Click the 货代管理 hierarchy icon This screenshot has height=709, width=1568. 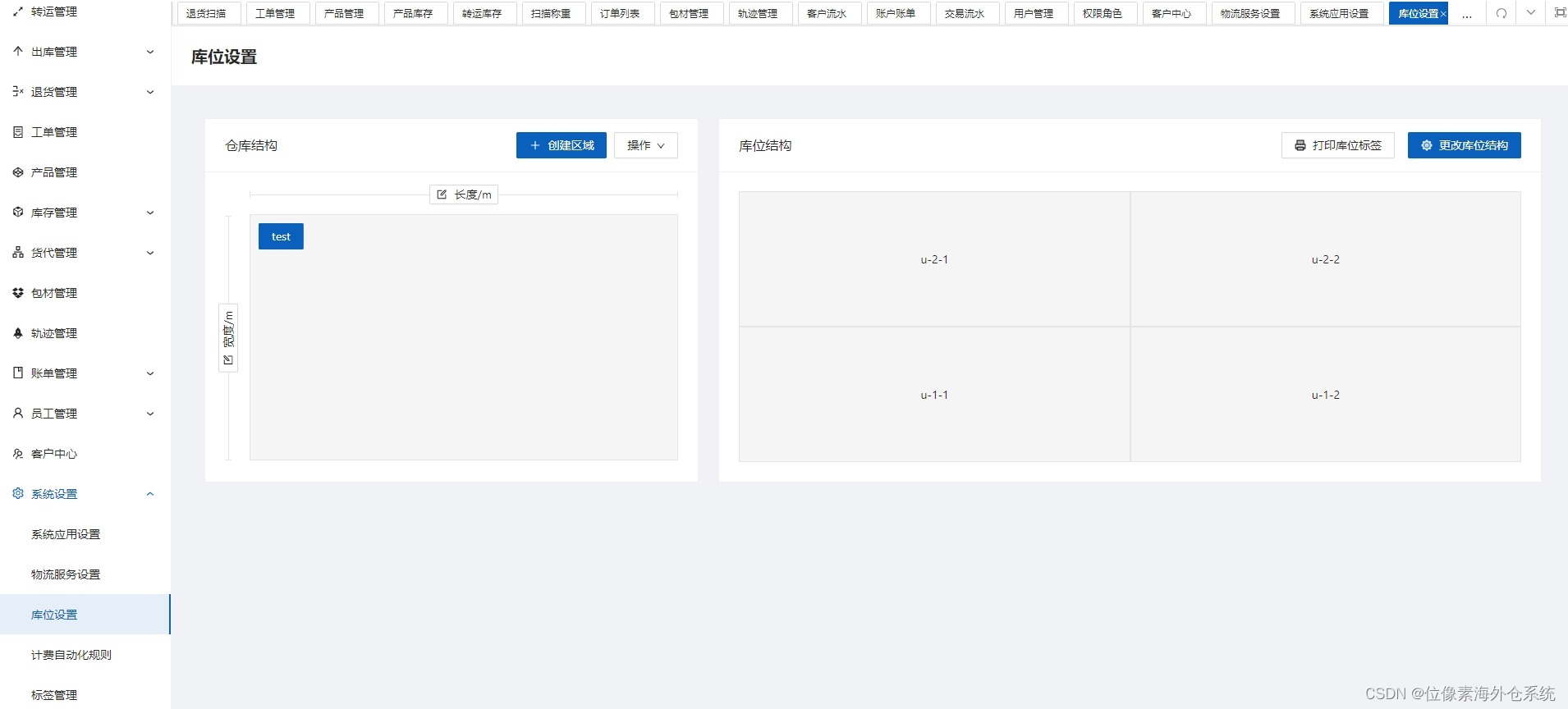[x=18, y=252]
